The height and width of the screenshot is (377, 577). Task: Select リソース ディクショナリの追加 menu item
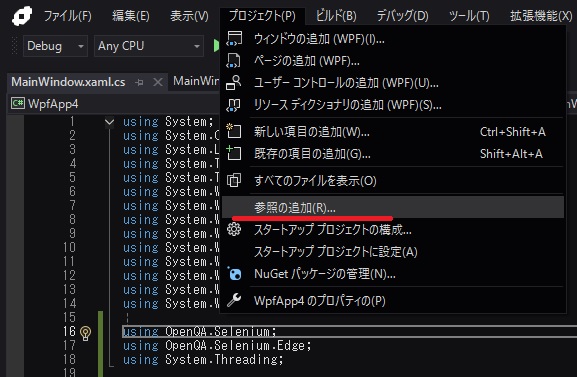point(393,105)
